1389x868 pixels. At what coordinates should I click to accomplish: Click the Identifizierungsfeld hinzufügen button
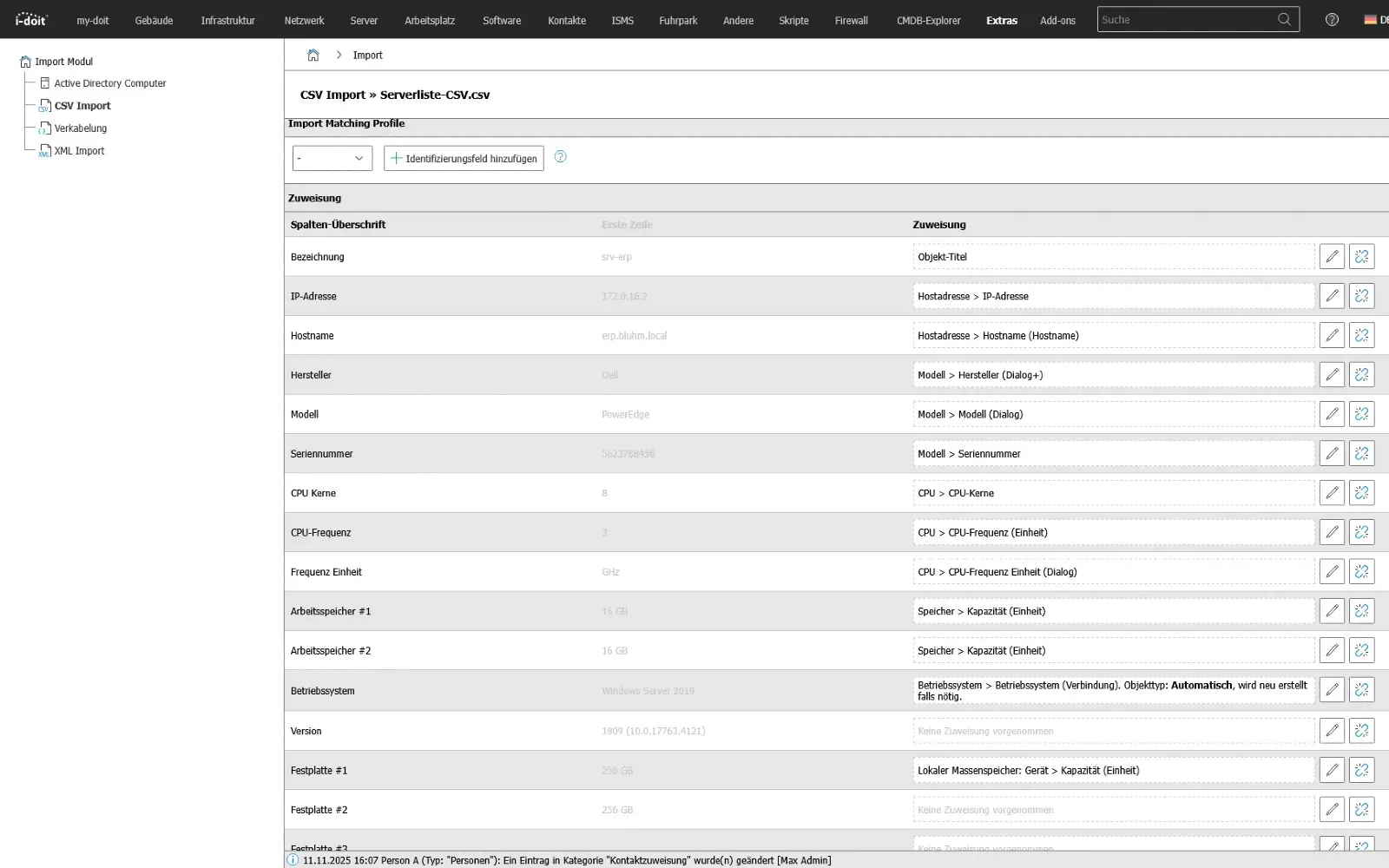click(x=463, y=158)
